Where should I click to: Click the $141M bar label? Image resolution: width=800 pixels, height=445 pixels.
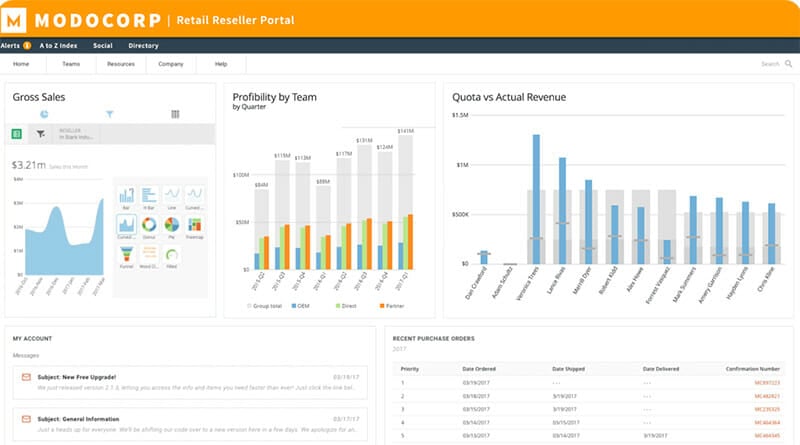(x=406, y=131)
